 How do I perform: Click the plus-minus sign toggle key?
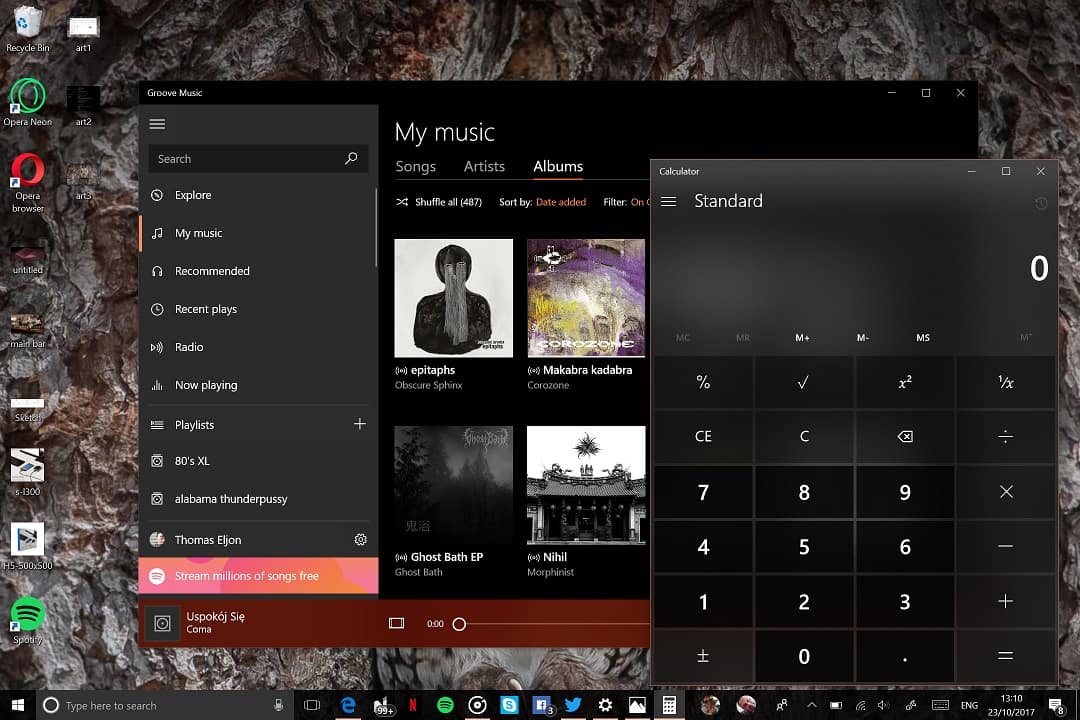point(703,656)
